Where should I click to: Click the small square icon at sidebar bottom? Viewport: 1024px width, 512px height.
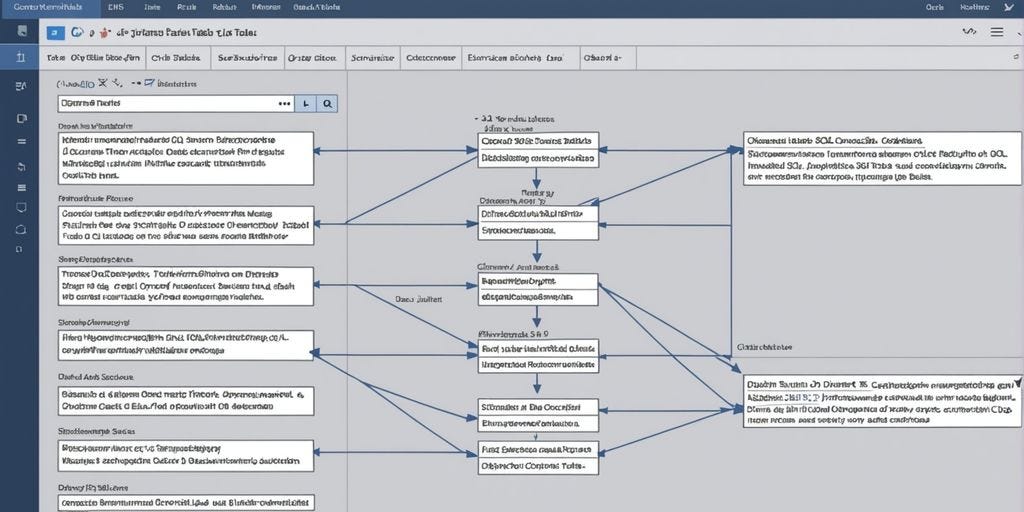(x=19, y=249)
